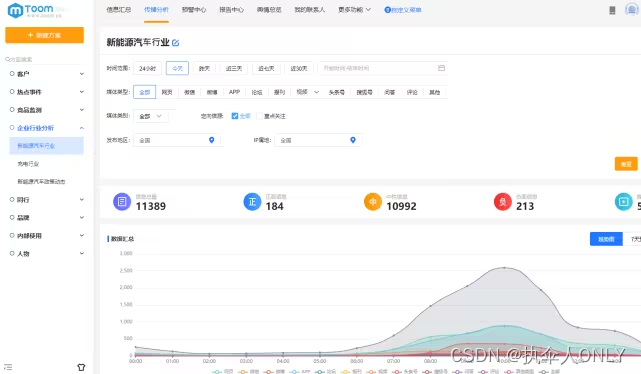The image size is (641, 374).
Task: Filter media type by 微博
Action: pos(212,92)
